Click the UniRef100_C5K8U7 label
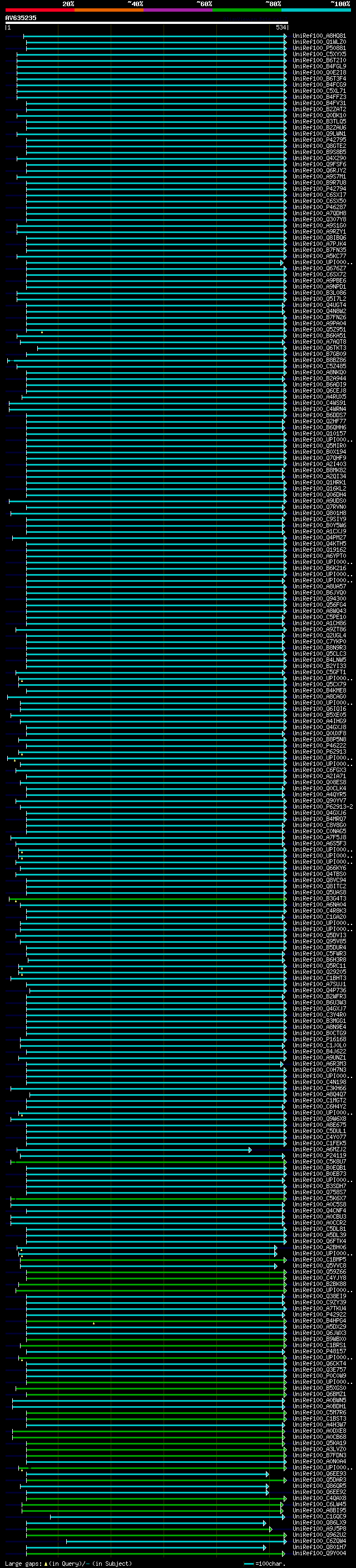356x1568 pixels. click(319, 1162)
